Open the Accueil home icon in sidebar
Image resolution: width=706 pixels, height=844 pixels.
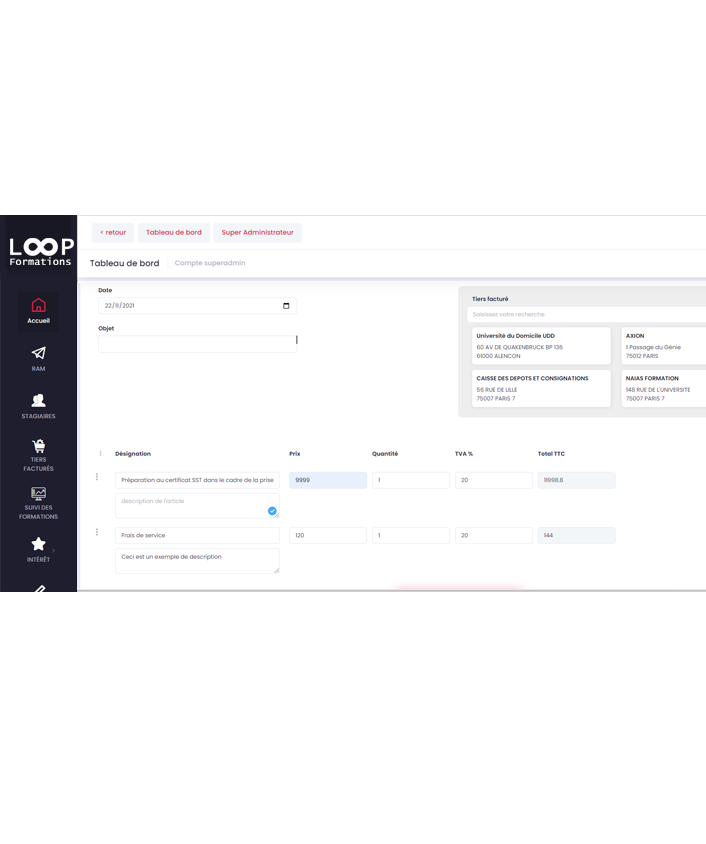(38, 306)
